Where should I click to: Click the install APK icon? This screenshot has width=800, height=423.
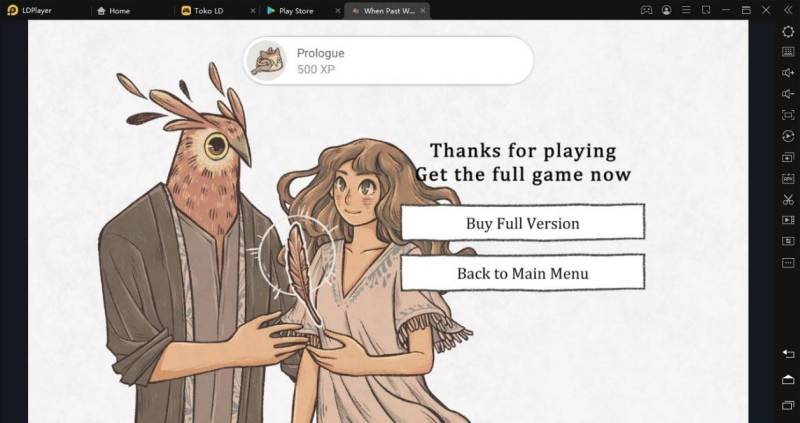tap(788, 178)
